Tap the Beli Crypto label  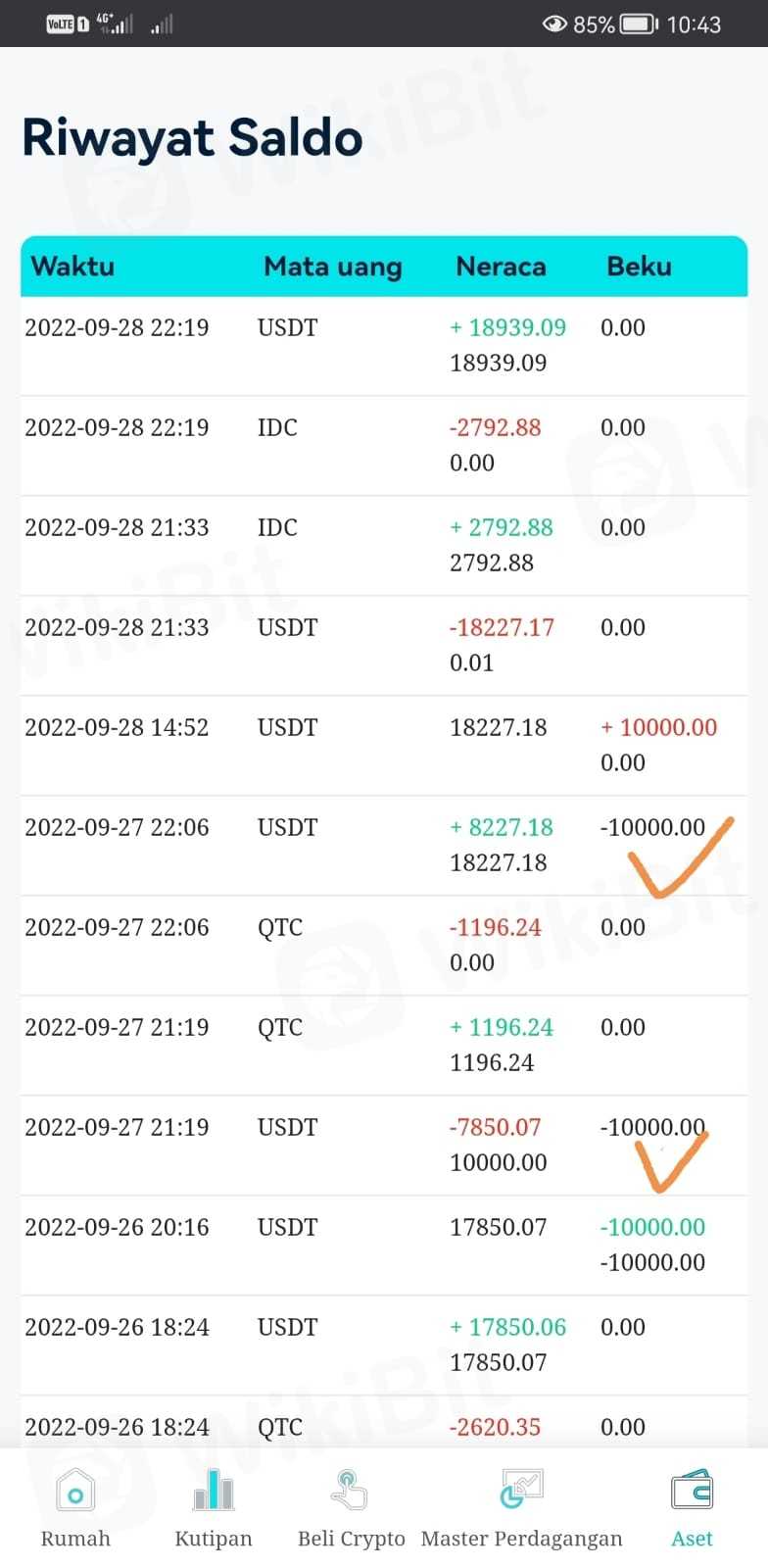[x=351, y=1539]
